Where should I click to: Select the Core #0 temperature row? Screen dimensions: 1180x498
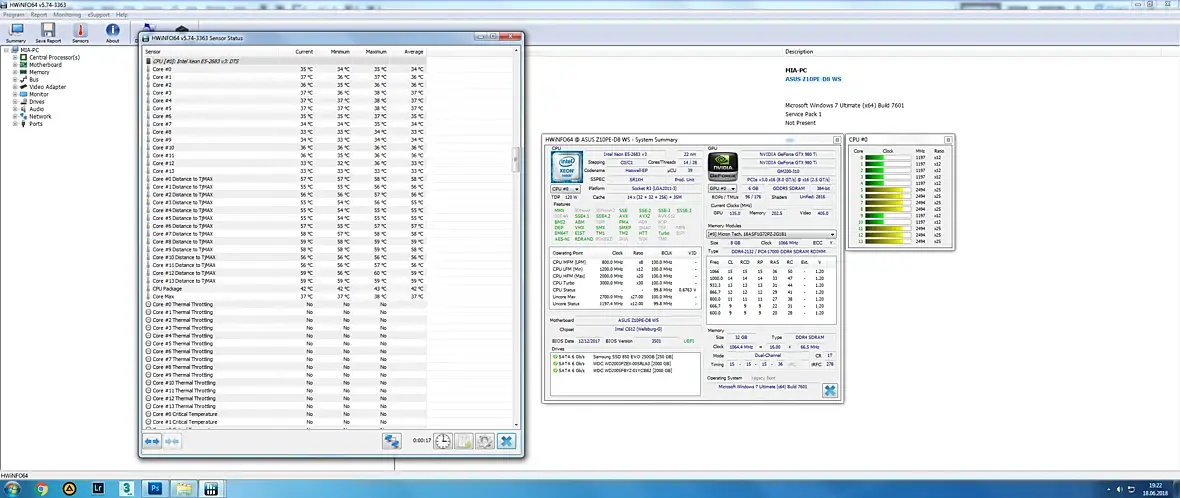click(x=284, y=68)
